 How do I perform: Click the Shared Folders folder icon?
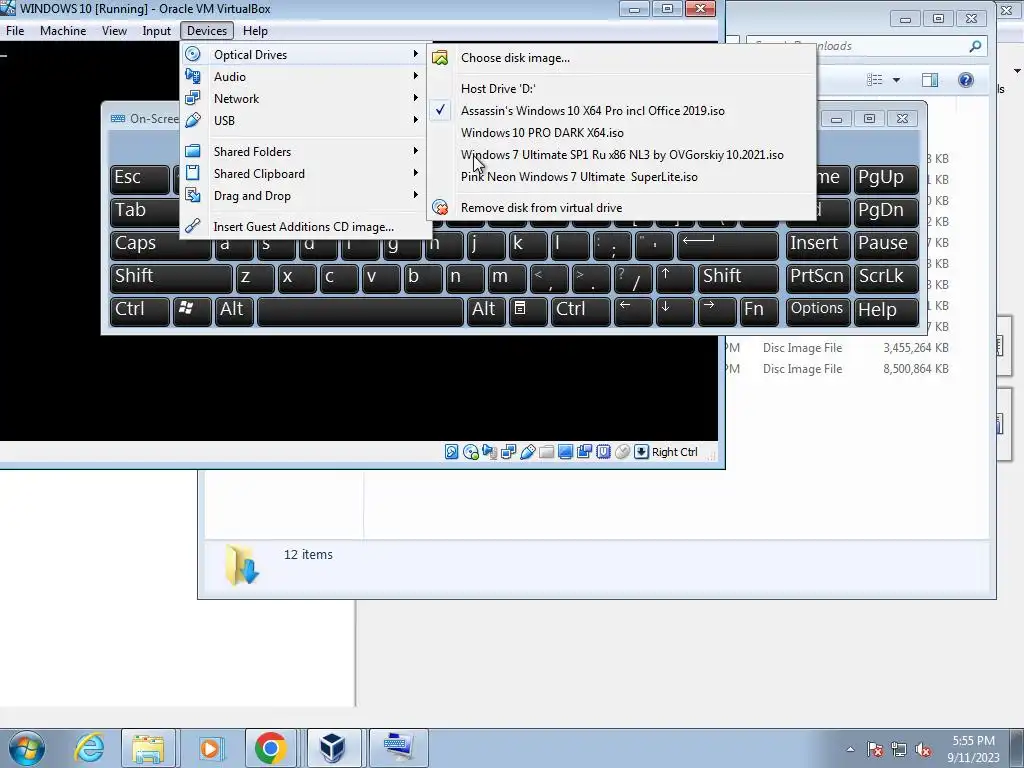tap(193, 151)
